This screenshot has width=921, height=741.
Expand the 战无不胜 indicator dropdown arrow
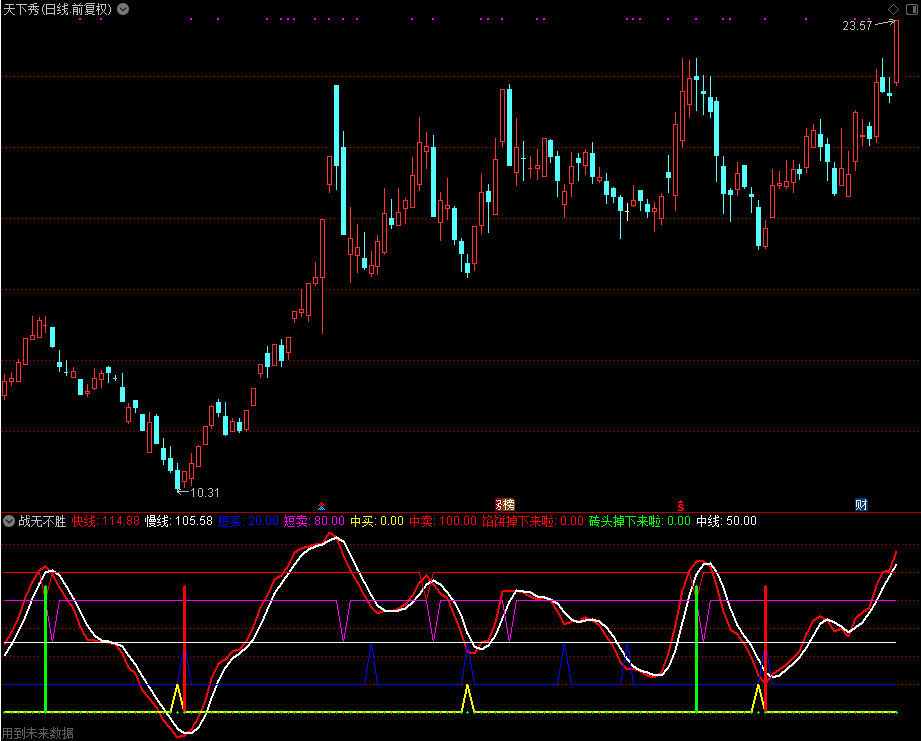point(9,521)
